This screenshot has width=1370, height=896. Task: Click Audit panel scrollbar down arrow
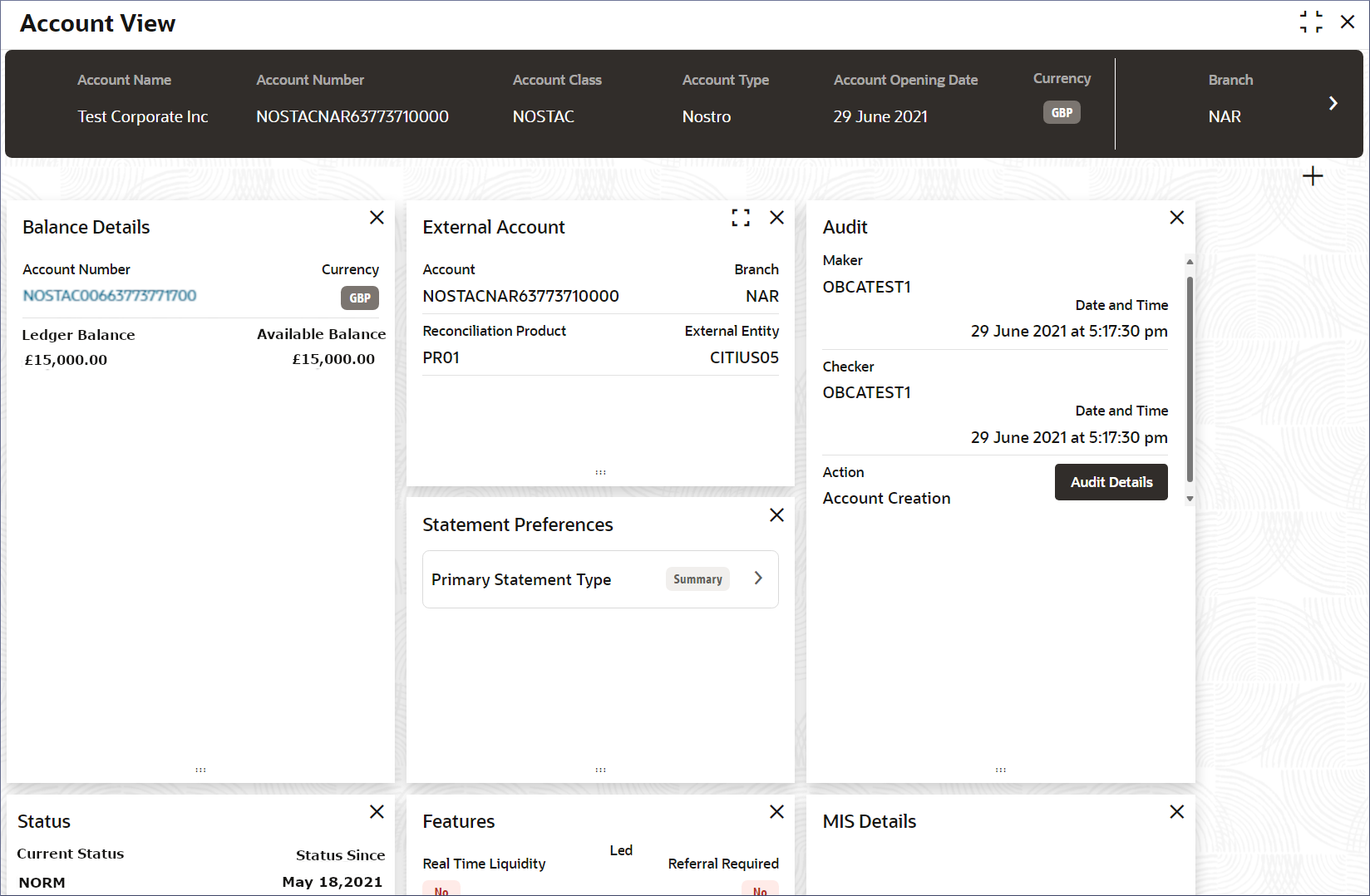(x=1190, y=499)
